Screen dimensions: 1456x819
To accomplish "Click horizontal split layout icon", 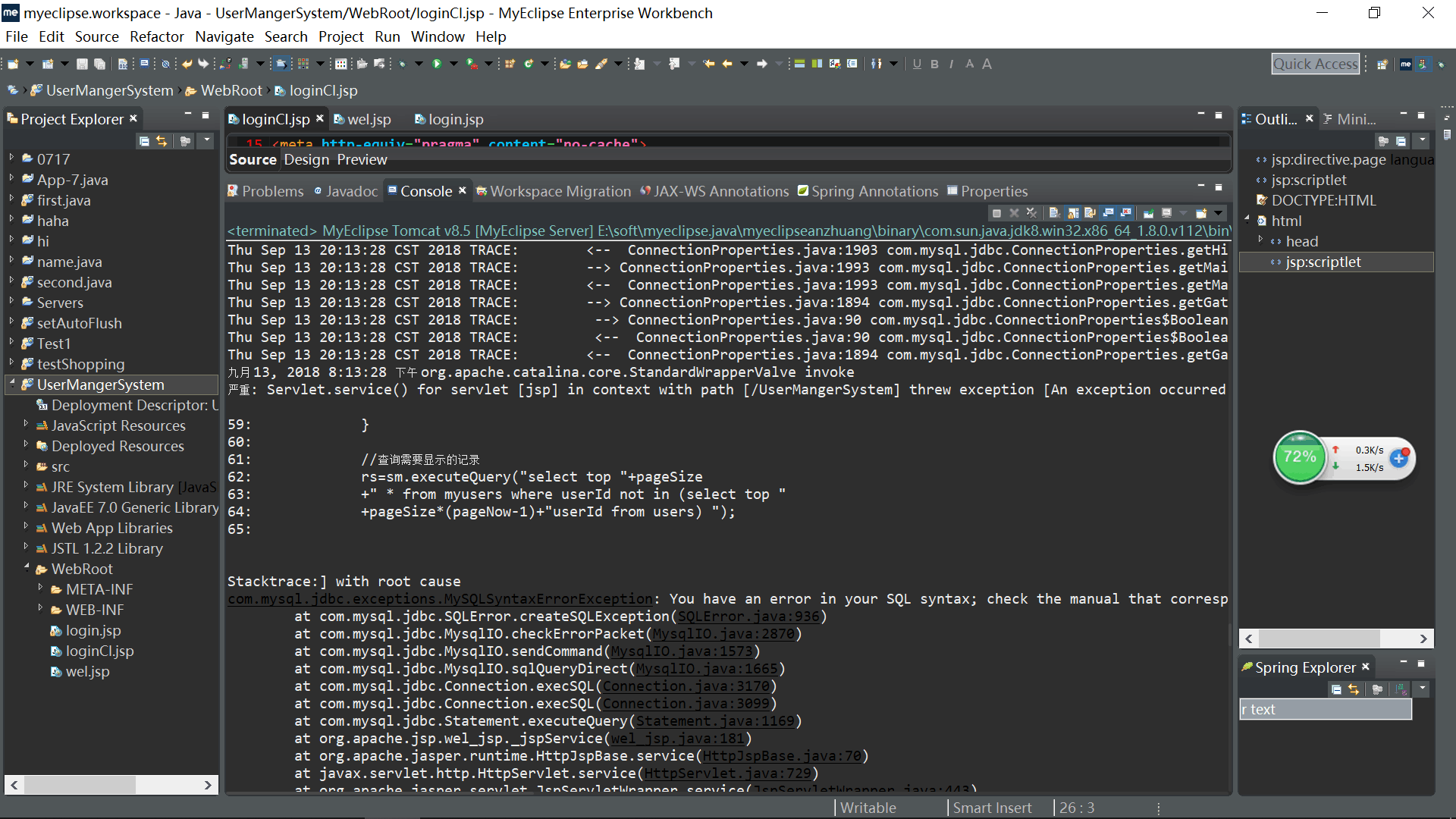I will click(x=799, y=64).
